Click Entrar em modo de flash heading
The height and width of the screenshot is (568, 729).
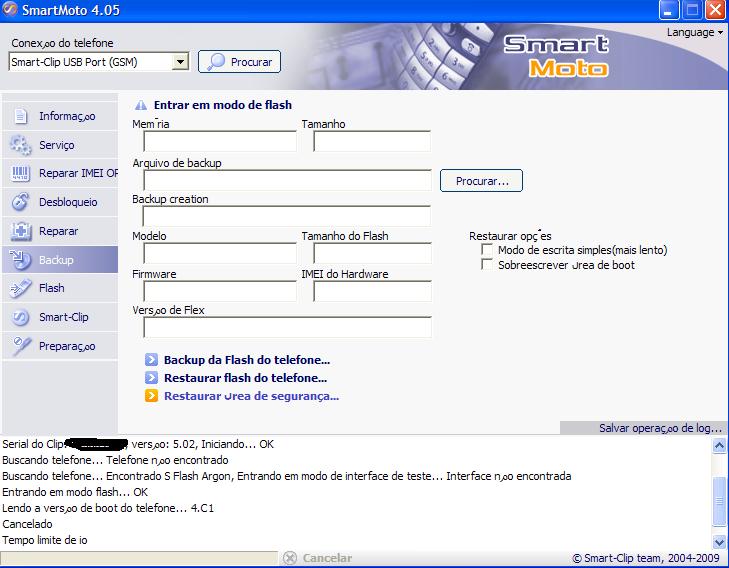coord(223,105)
